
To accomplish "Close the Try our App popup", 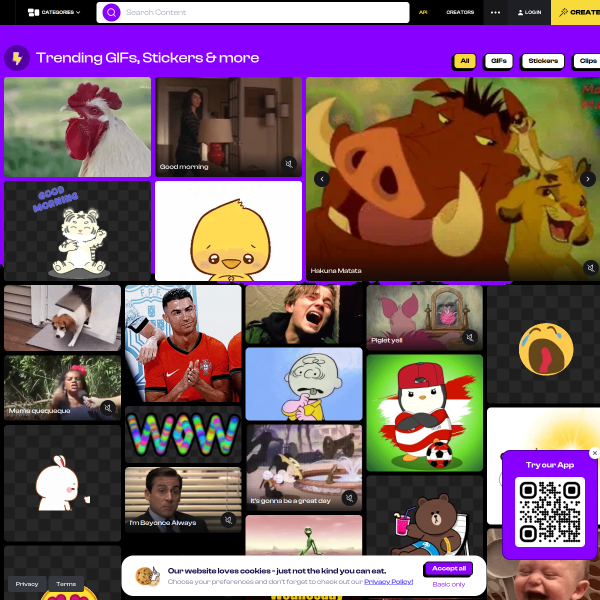I will tap(594, 453).
